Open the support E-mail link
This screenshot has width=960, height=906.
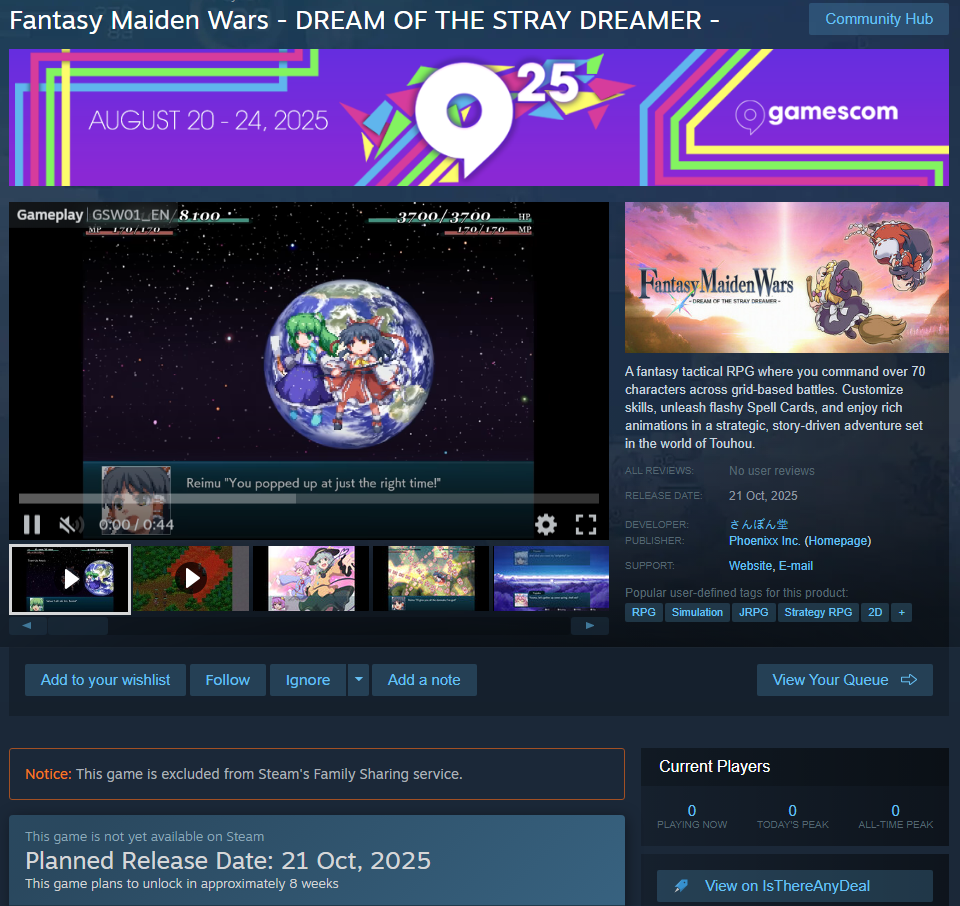(796, 566)
